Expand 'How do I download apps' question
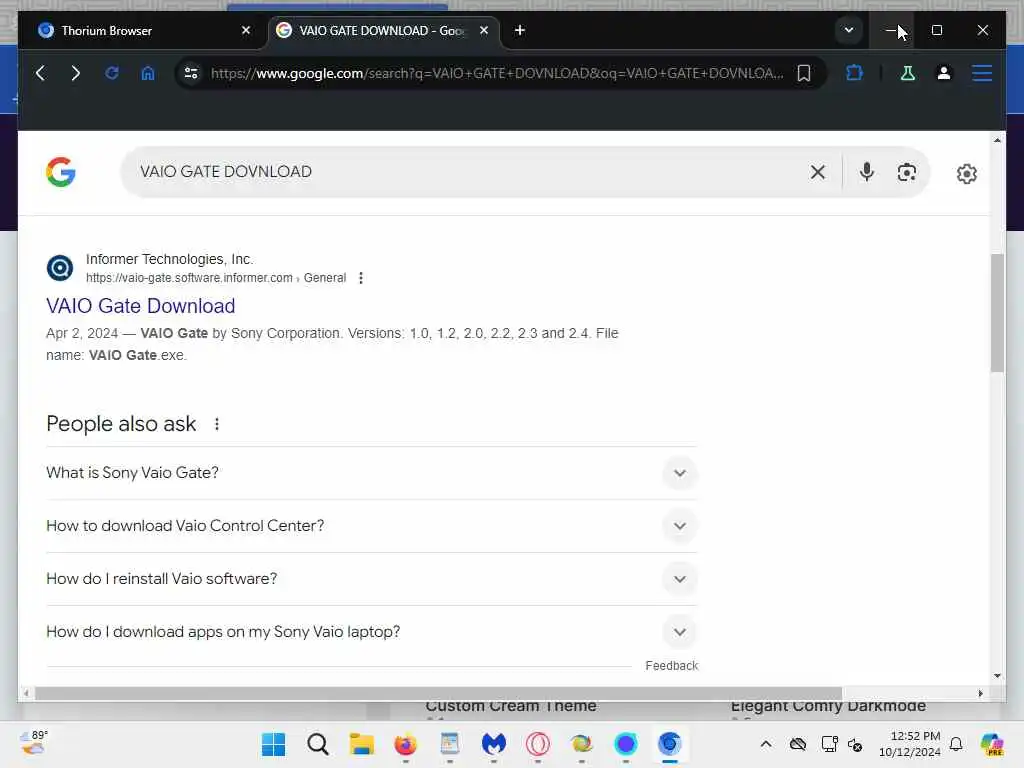The height and width of the screenshot is (768, 1024). coord(372,632)
